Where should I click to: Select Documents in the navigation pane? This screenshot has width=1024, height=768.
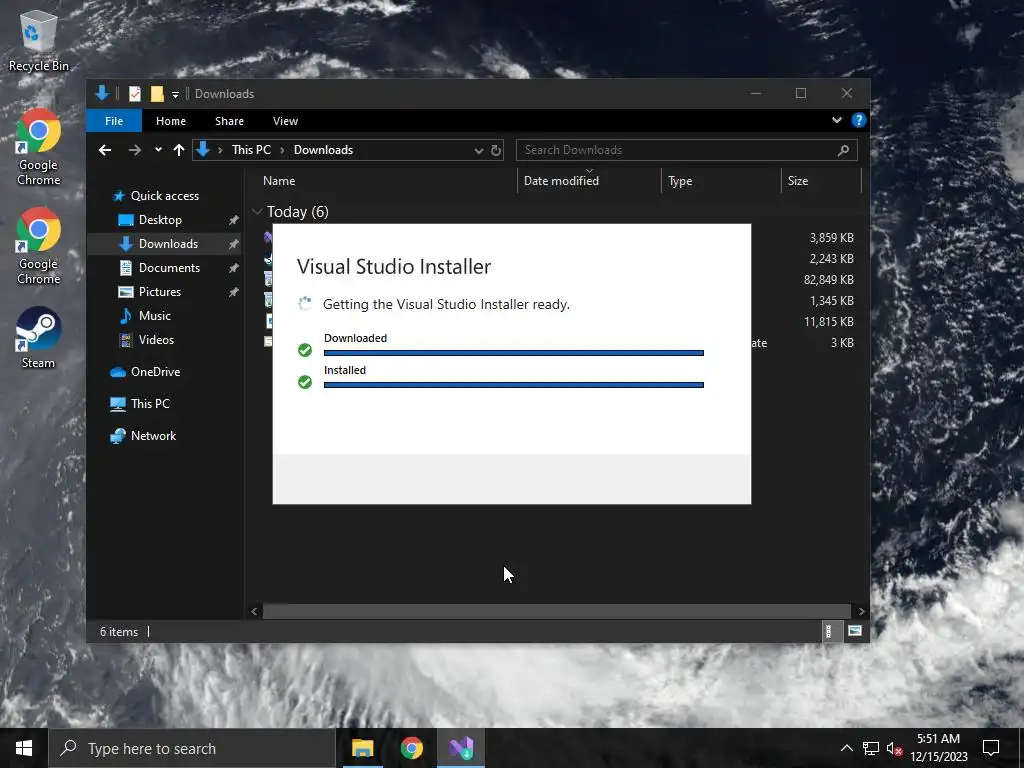click(170, 268)
